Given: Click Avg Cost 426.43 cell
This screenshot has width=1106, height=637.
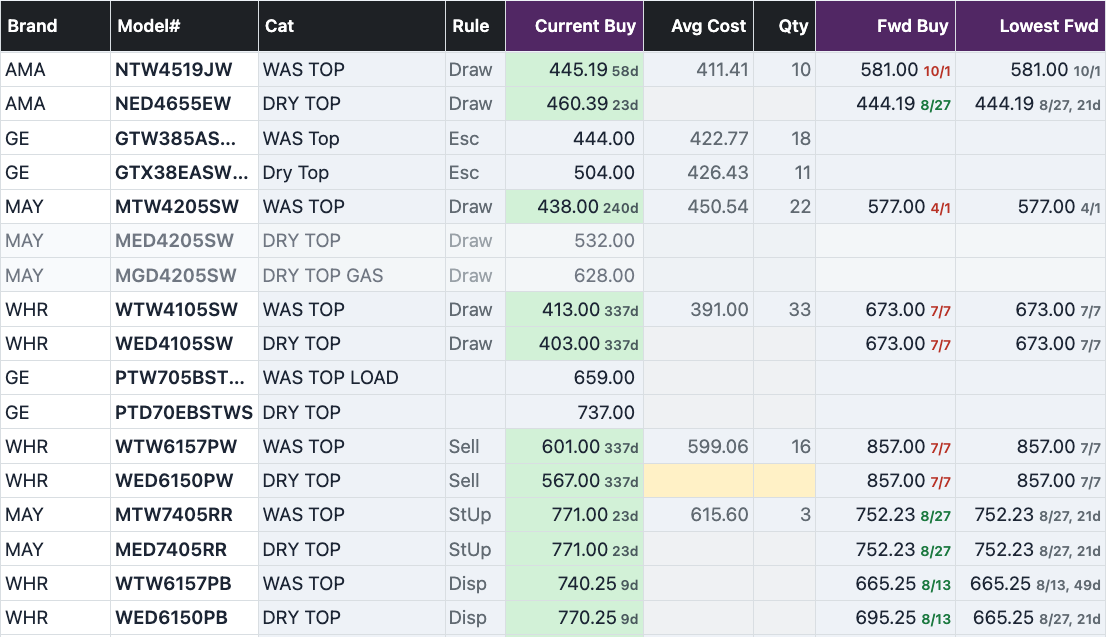Looking at the screenshot, I should (x=698, y=172).
